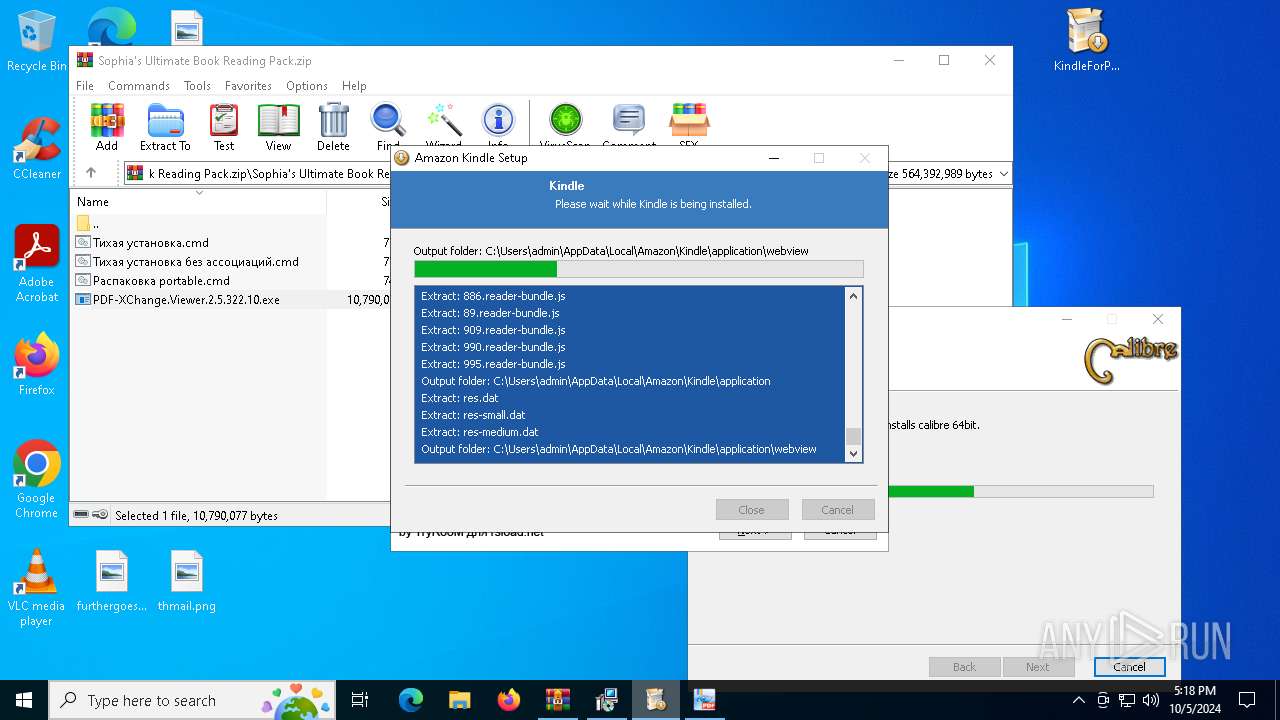The width and height of the screenshot is (1280, 720).
Task: Select 'Extract: 886.reader-bundle.js' log line
Action: click(493, 296)
